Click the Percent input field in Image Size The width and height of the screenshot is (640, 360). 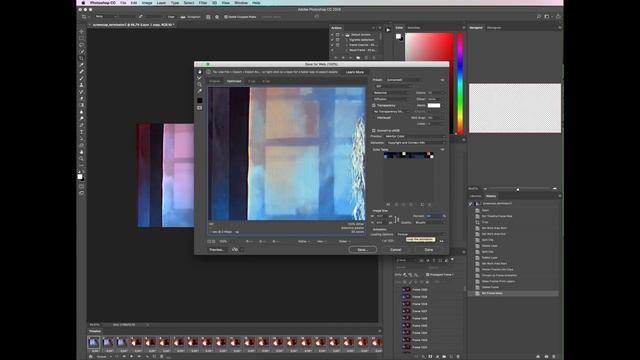433,216
